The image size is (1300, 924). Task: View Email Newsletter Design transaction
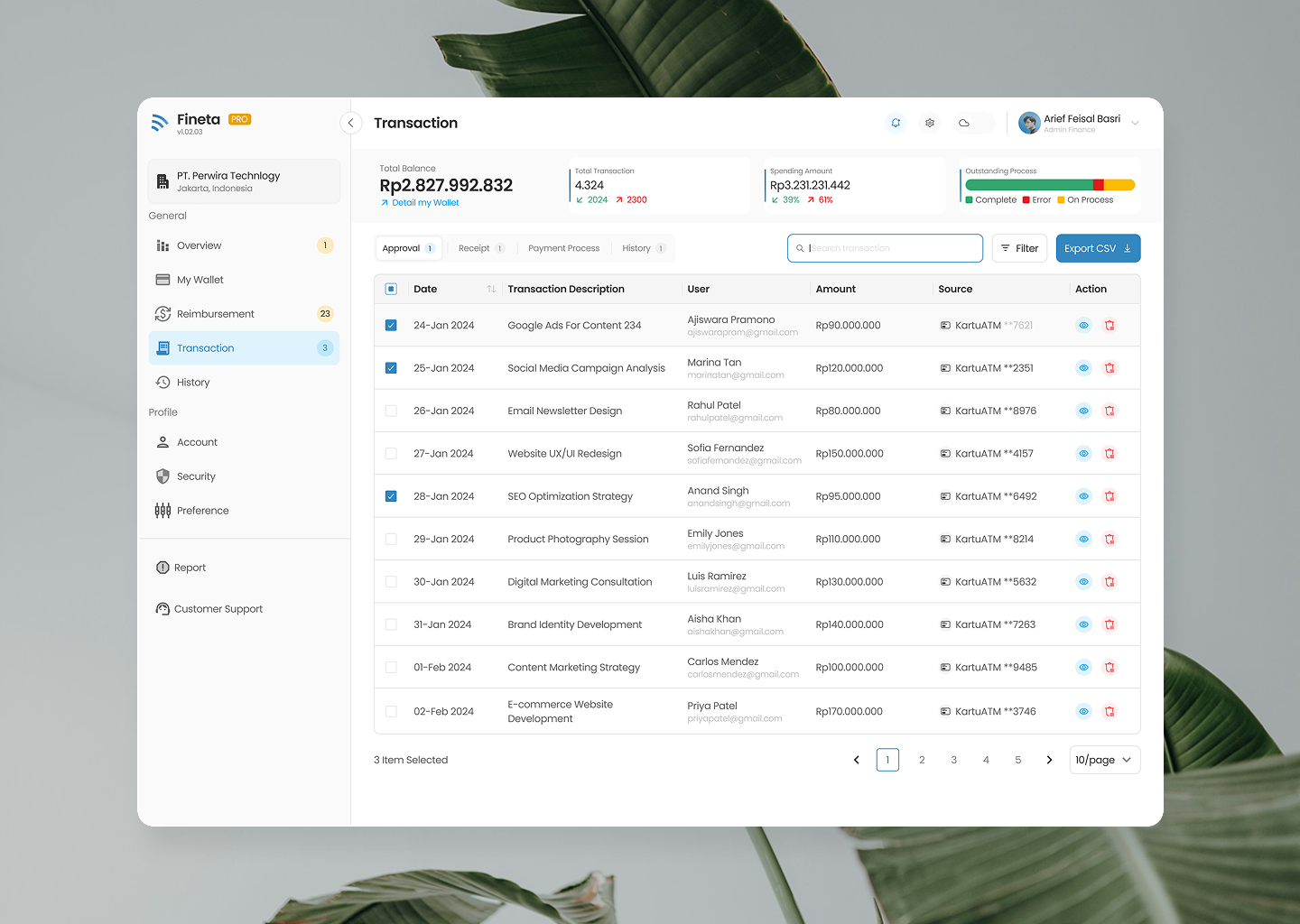tap(1083, 411)
